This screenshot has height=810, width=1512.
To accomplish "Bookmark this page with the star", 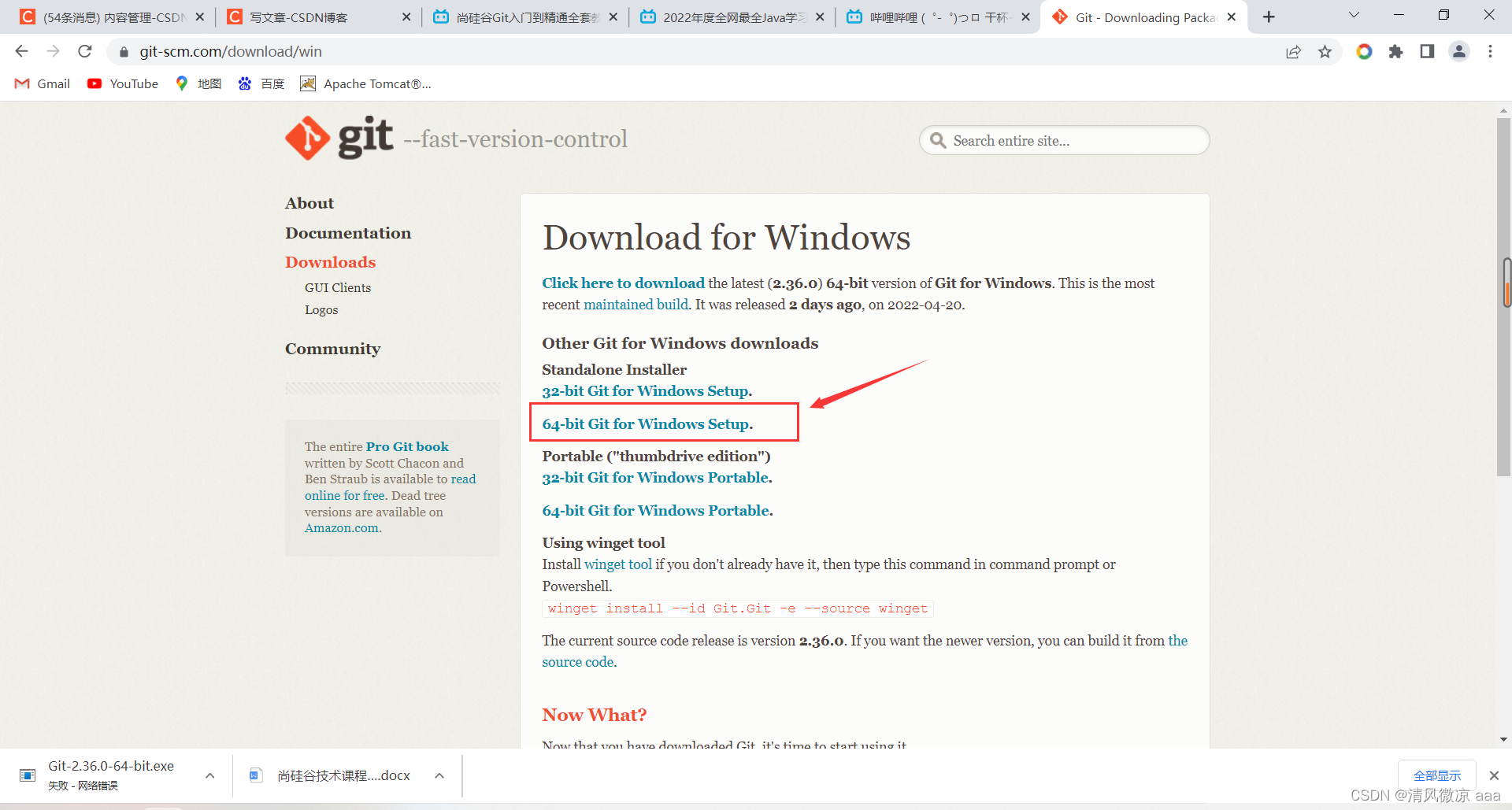I will click(1325, 52).
